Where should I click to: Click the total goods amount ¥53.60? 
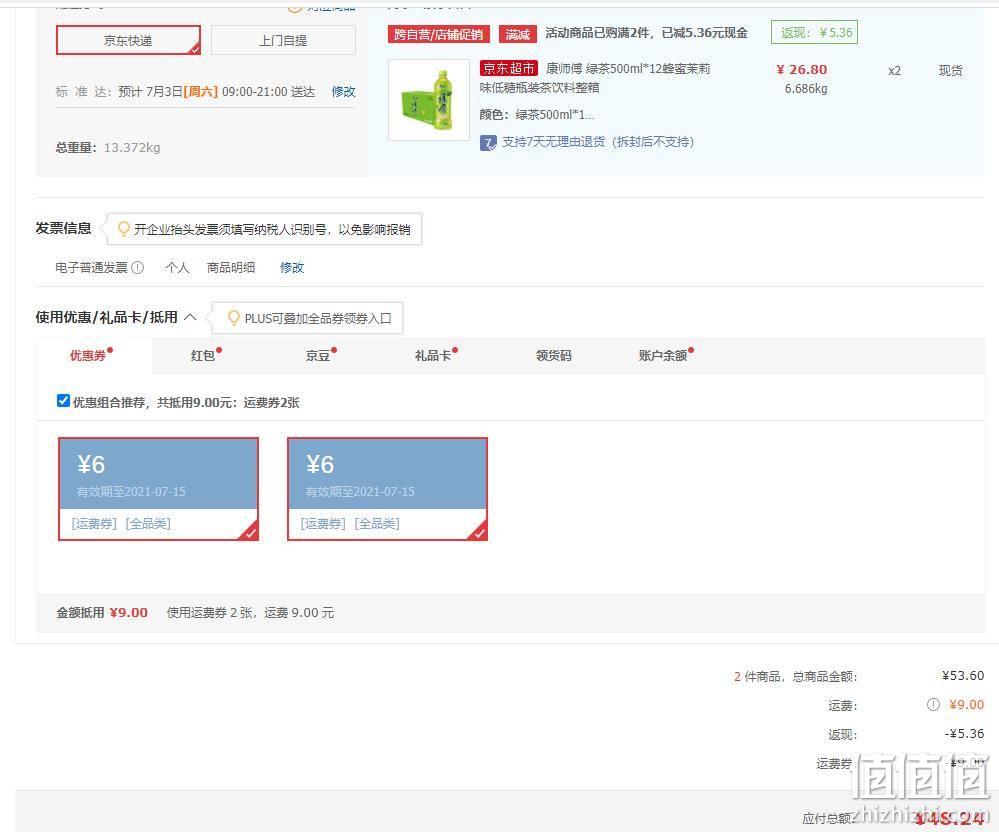tap(963, 676)
